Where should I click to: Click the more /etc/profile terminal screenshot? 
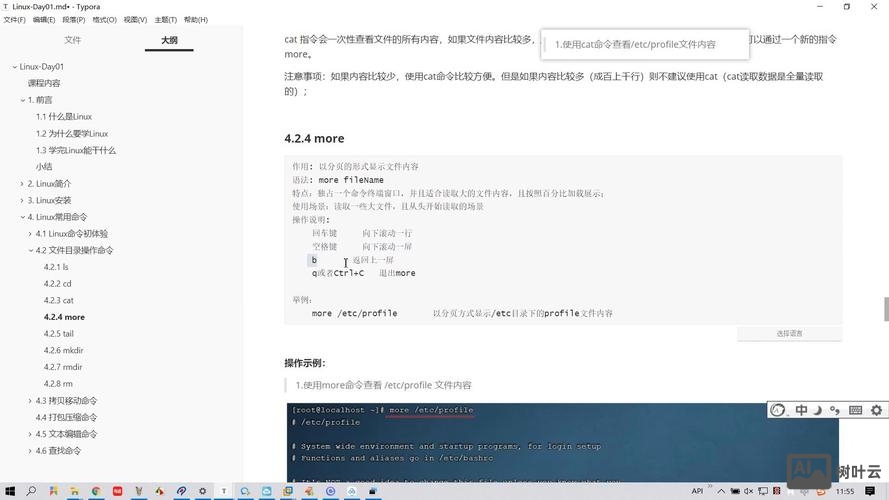coord(562,443)
